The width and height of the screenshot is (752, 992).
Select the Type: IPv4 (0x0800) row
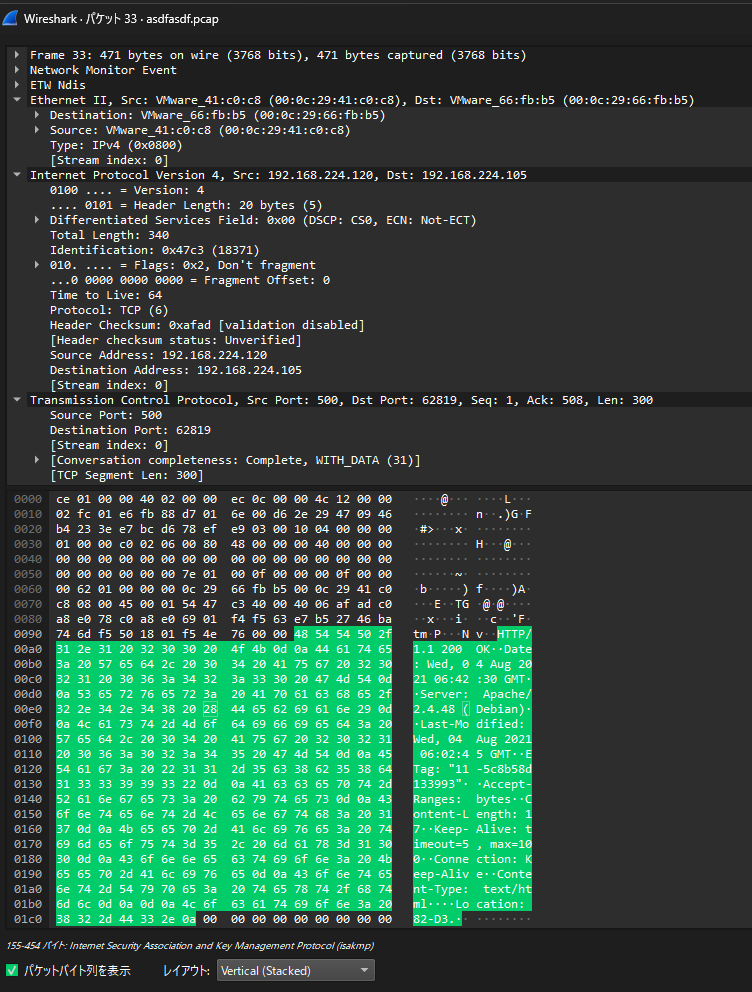(x=116, y=146)
